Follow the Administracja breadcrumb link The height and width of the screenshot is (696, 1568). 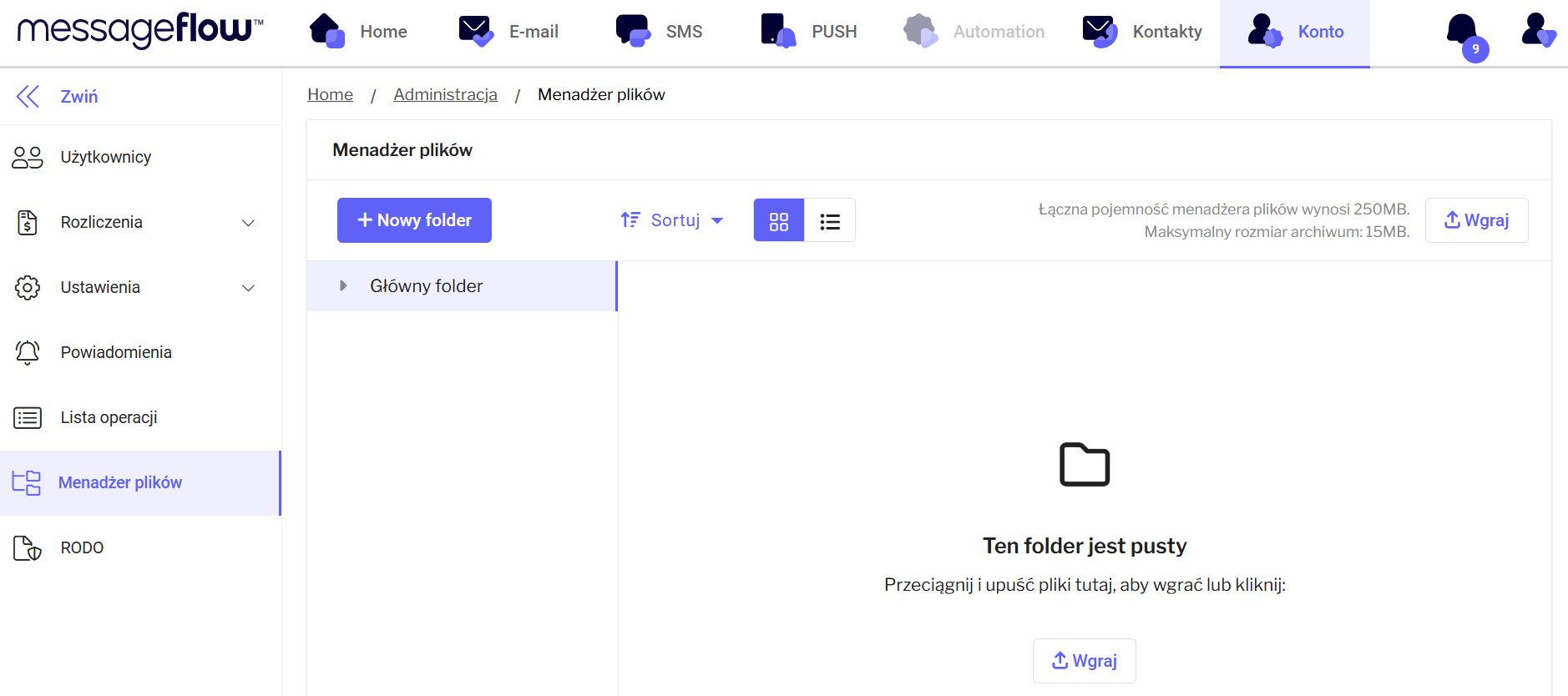[x=445, y=95]
